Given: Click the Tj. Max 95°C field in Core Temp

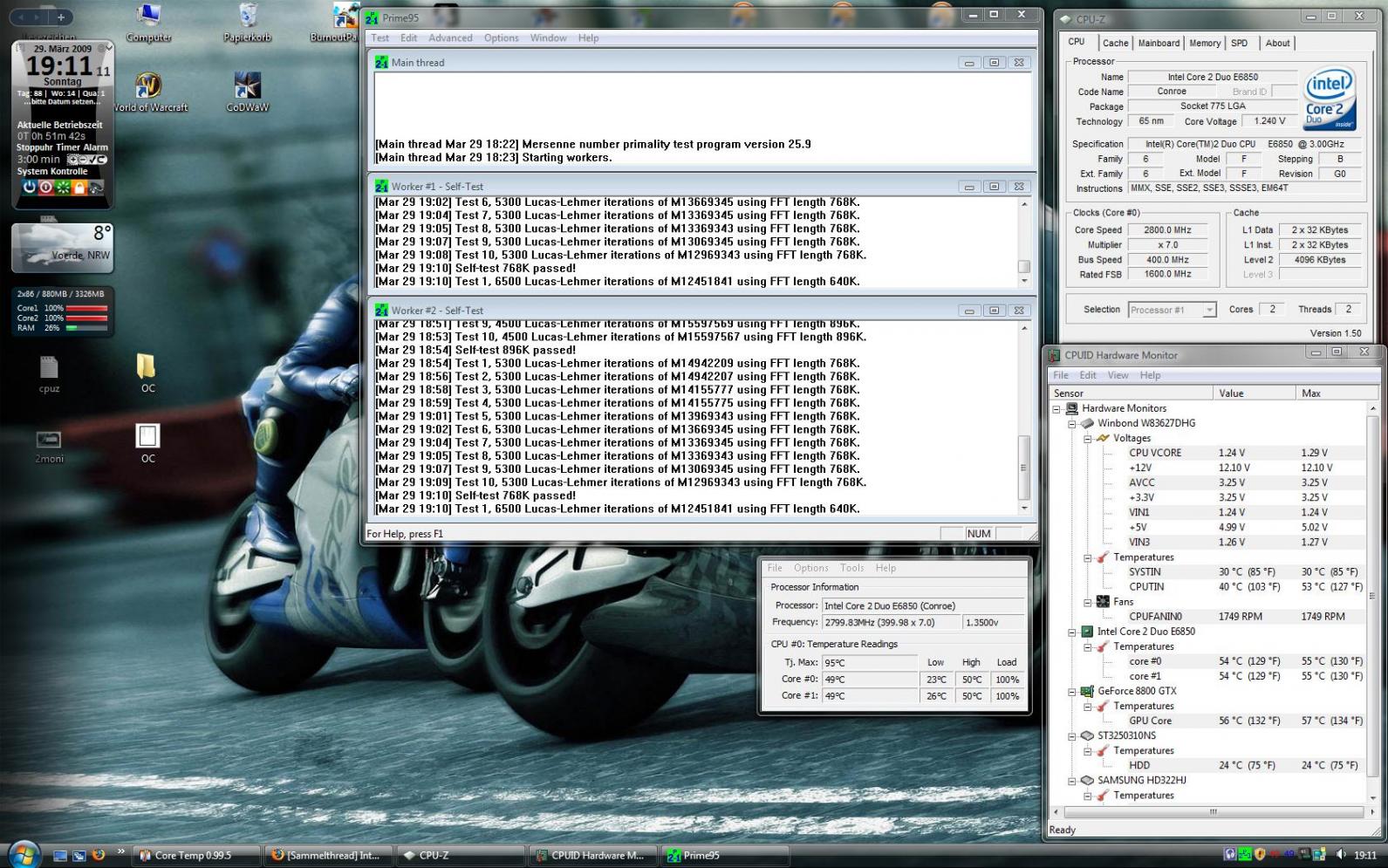Looking at the screenshot, I should pyautogui.click(x=869, y=663).
